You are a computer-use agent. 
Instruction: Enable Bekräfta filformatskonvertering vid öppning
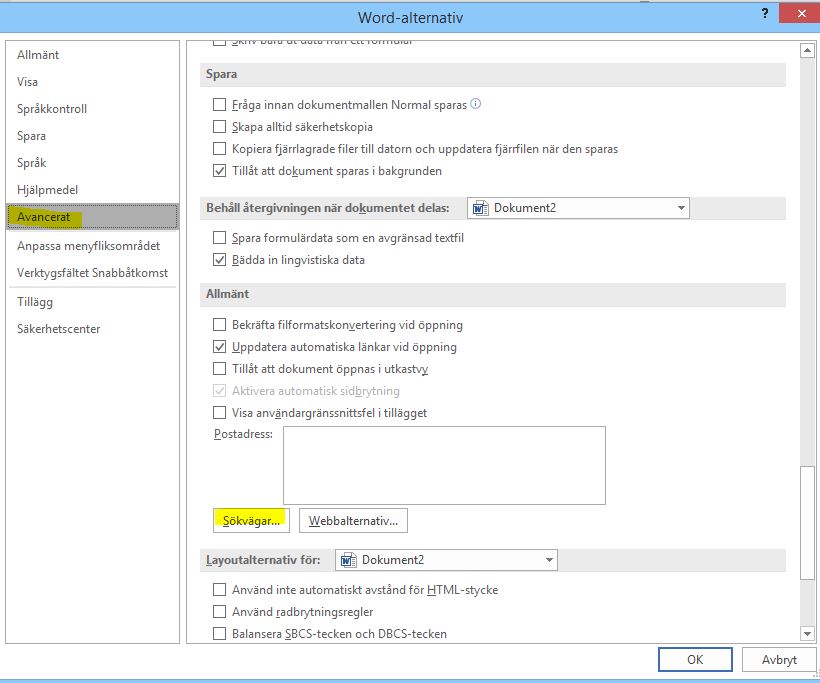220,325
